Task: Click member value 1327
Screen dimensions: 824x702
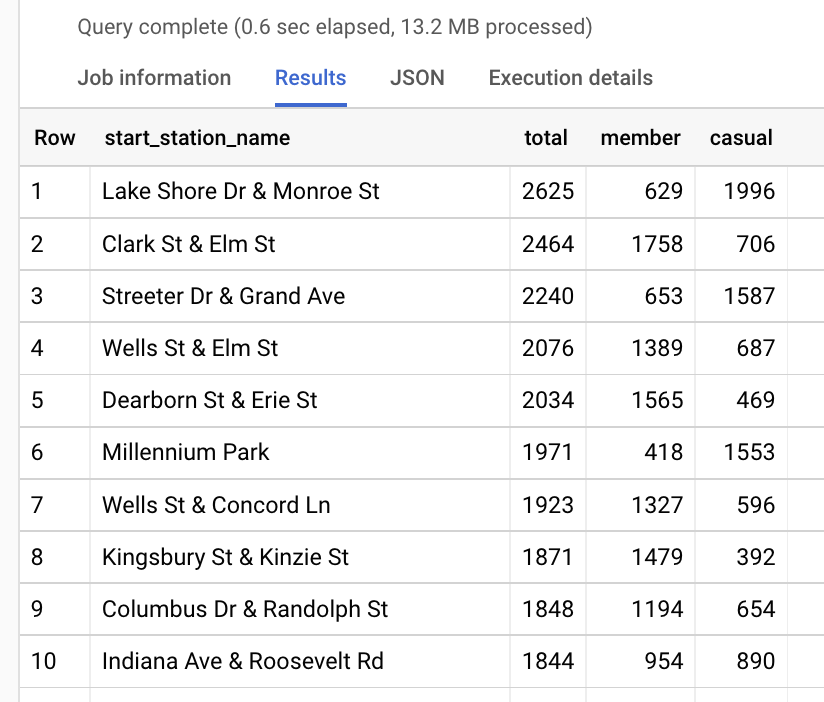Action: pos(657,505)
